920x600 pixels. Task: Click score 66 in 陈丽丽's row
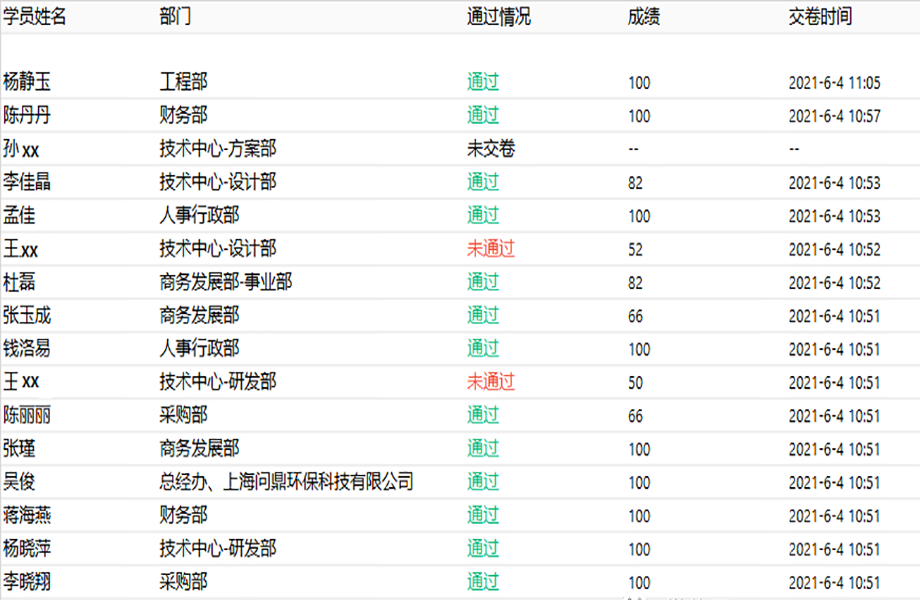635,416
